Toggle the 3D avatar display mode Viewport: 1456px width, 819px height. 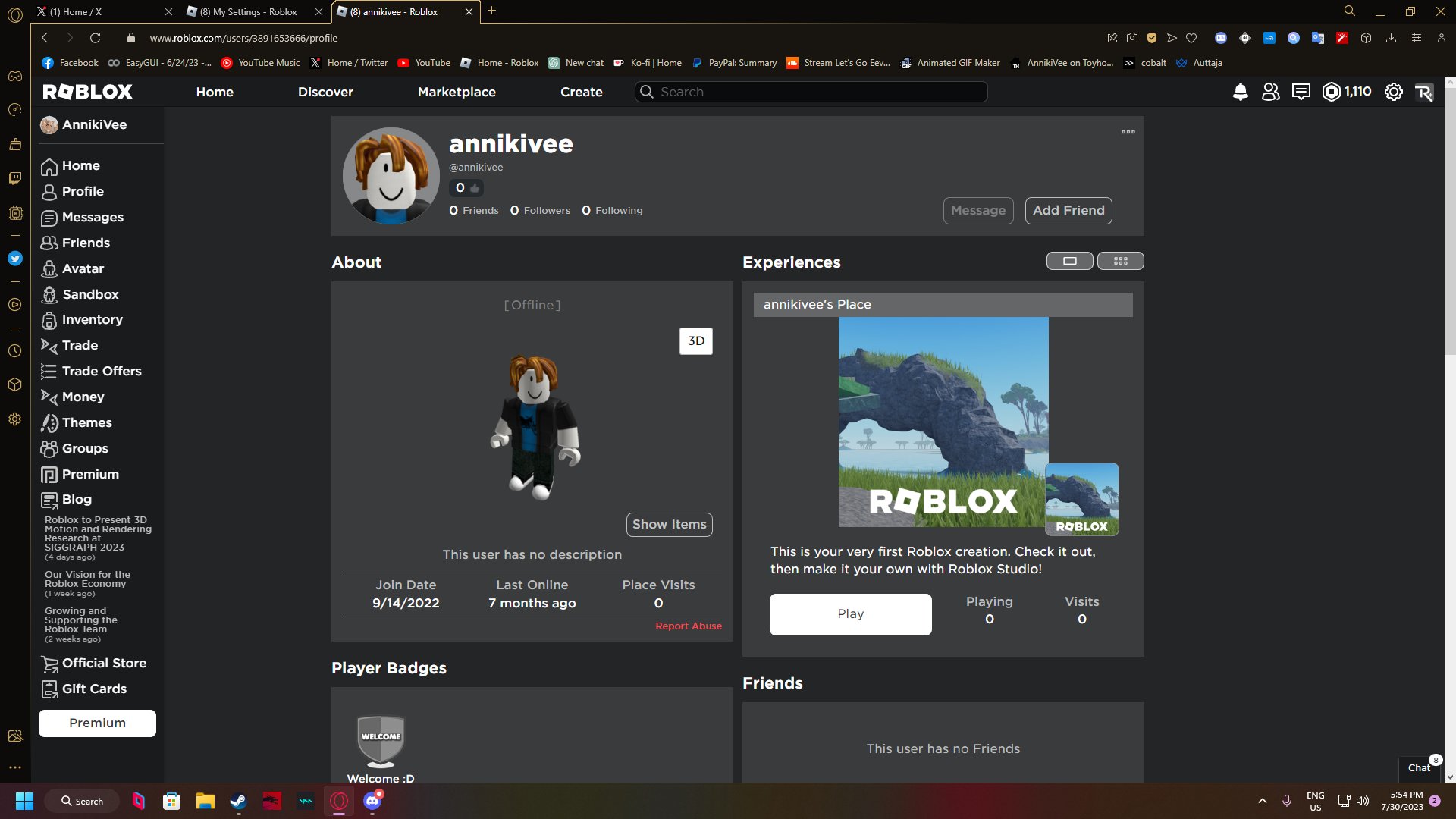[696, 341]
